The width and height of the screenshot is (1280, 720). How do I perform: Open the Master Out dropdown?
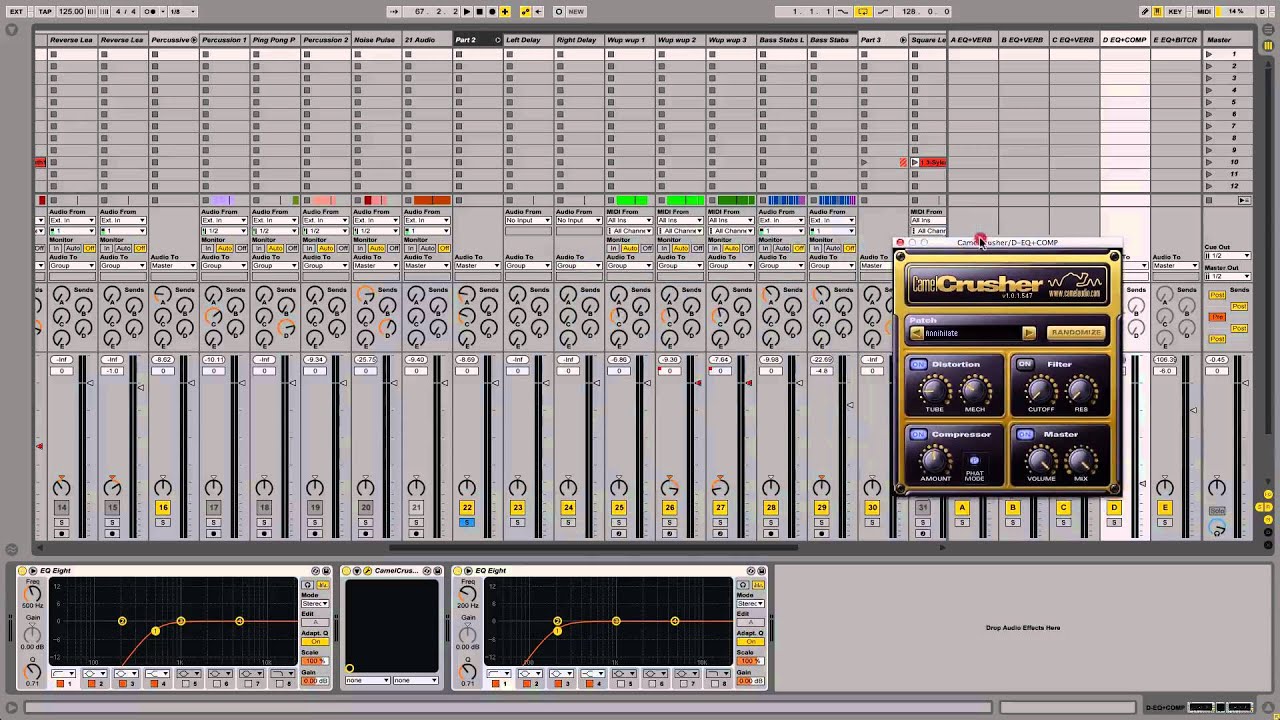click(1229, 276)
